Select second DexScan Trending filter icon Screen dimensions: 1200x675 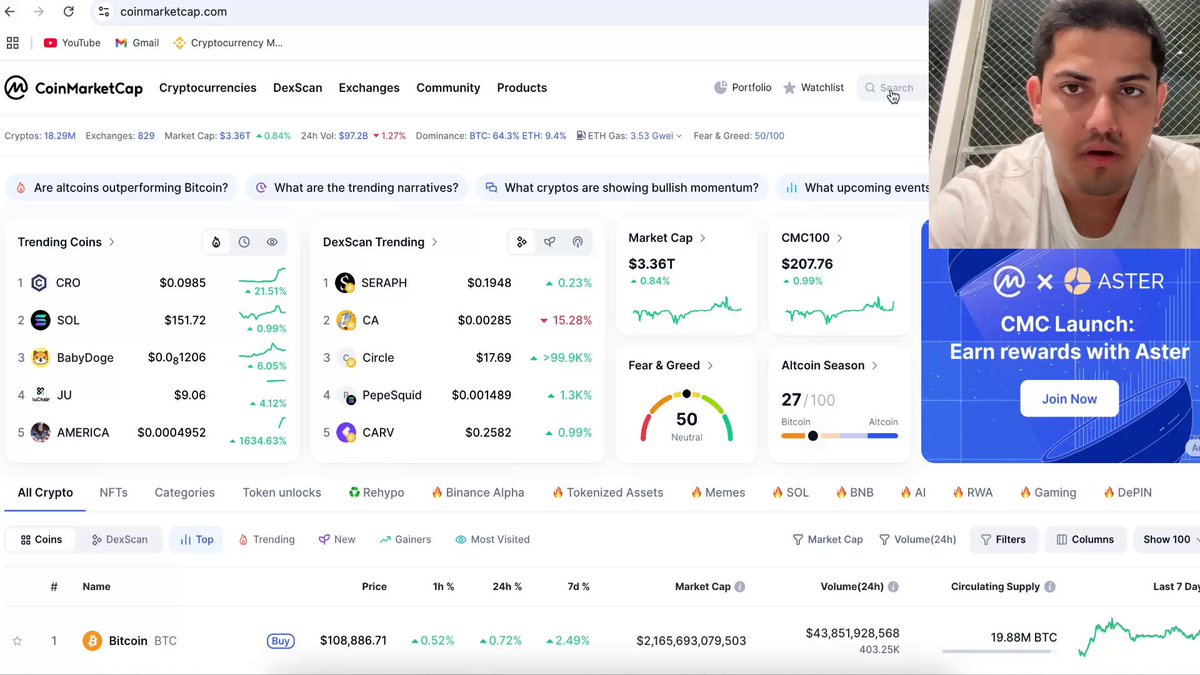coord(549,242)
